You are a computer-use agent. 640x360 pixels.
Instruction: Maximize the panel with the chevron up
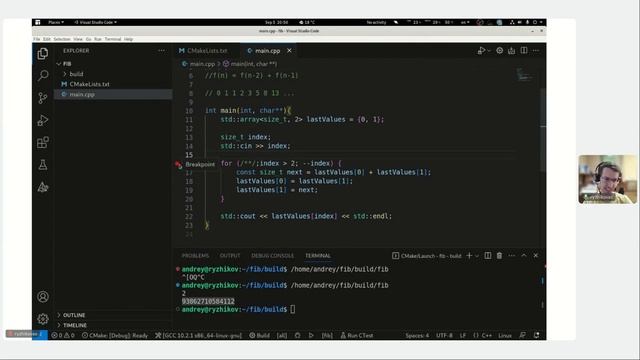[x=524, y=256]
